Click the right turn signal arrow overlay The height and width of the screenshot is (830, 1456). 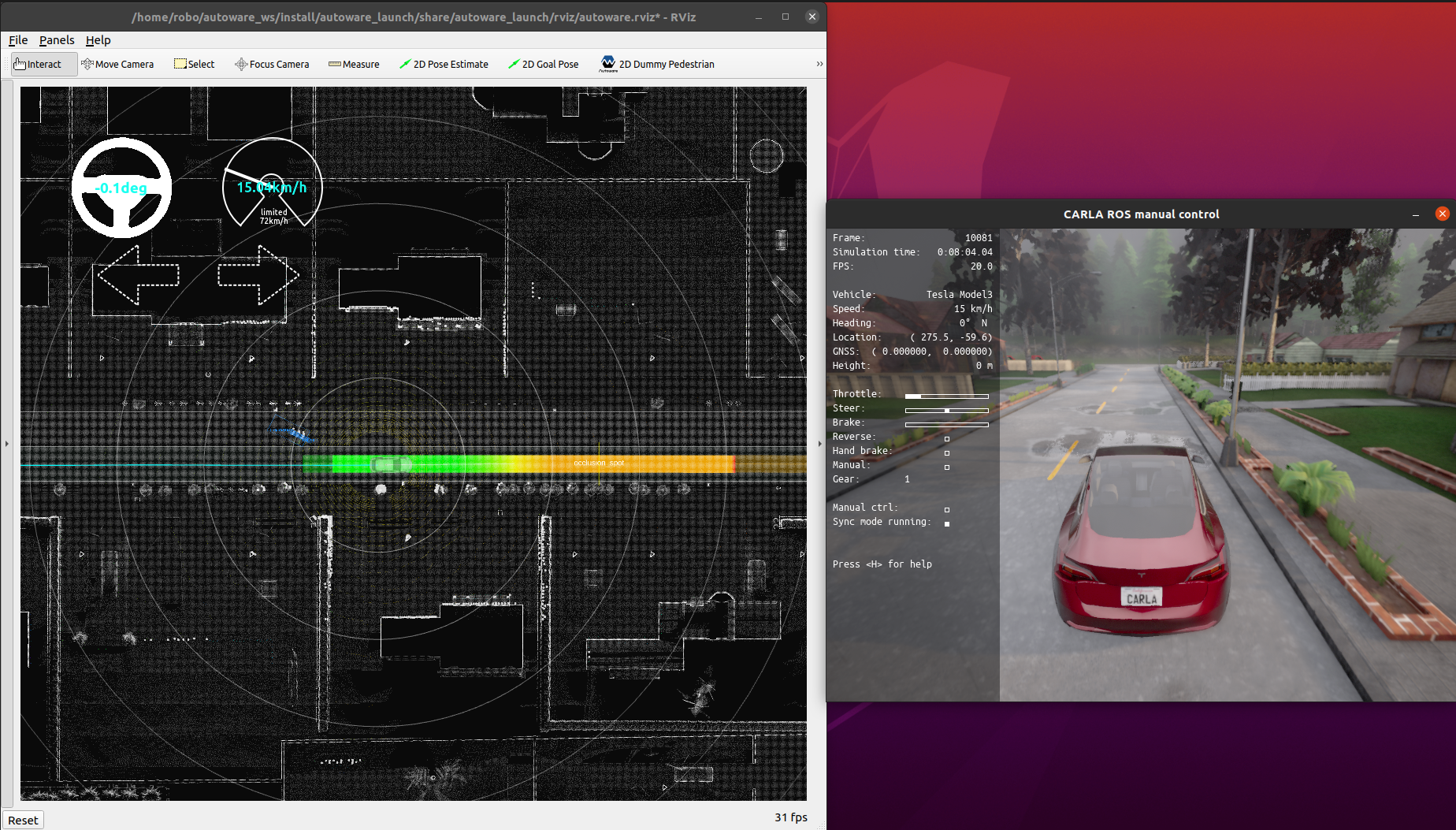point(258,274)
